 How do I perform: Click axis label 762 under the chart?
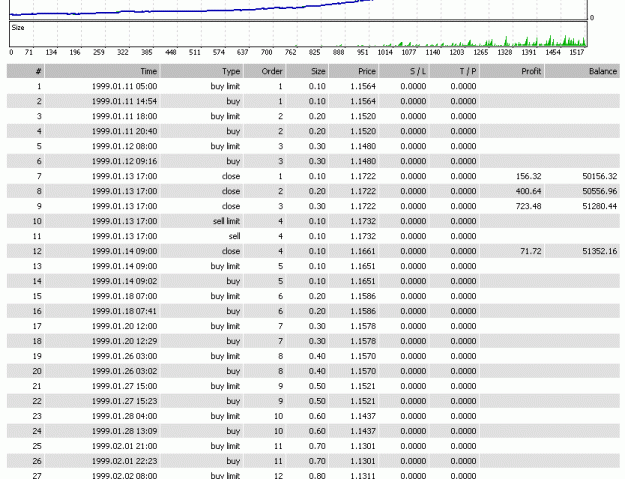(x=290, y=53)
